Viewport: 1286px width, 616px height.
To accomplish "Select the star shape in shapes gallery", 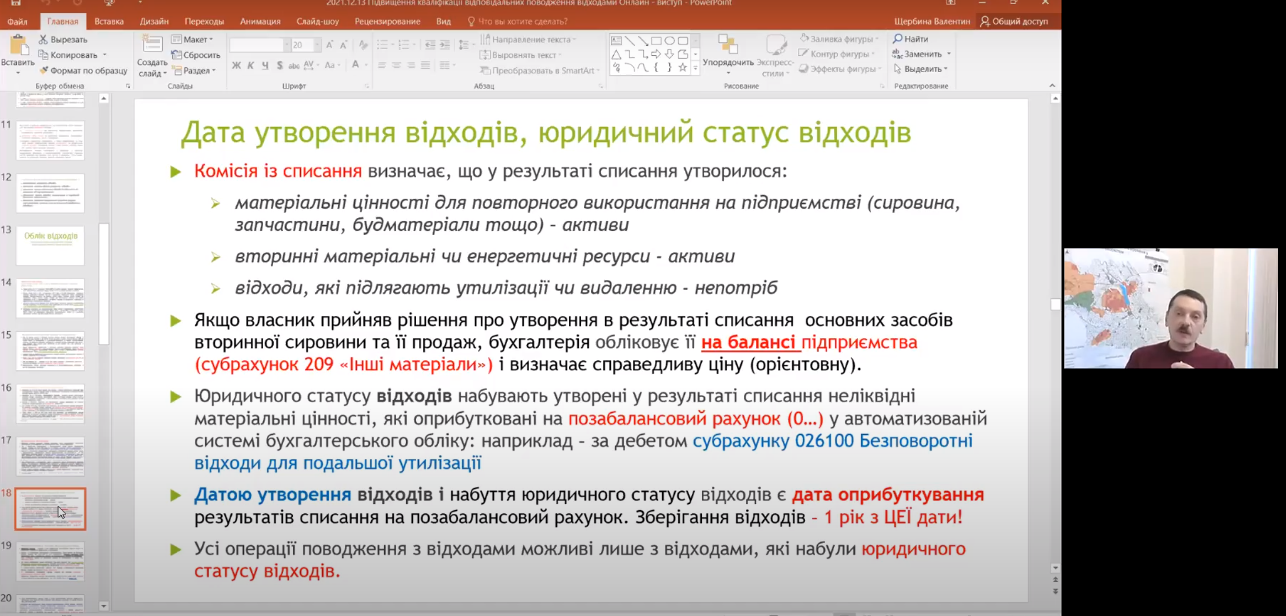I will [x=683, y=68].
